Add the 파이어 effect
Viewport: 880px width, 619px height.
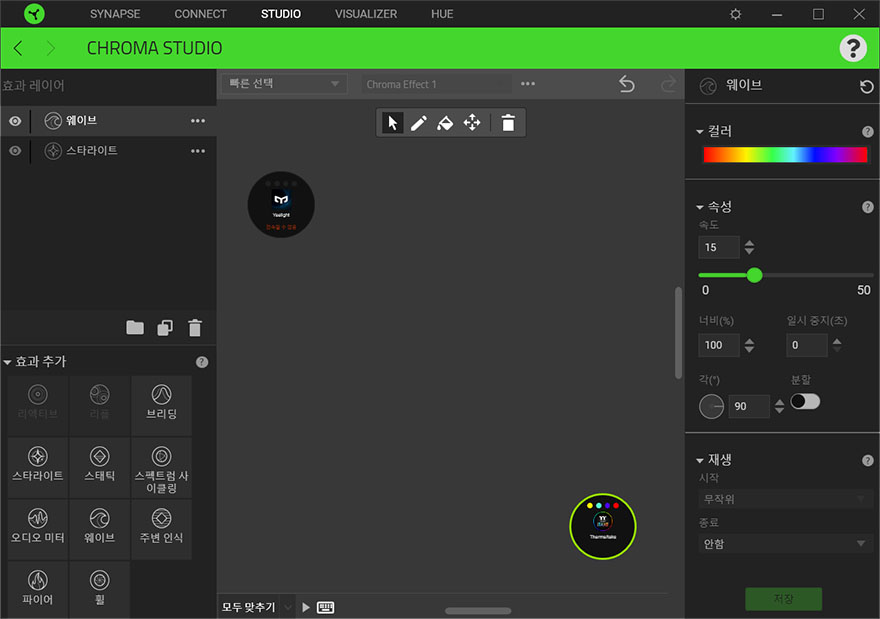(38, 589)
